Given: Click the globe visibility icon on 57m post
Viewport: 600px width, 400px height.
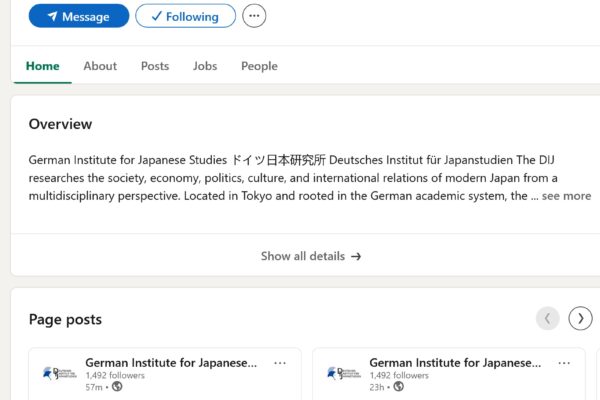Looking at the screenshot, I should (117, 387).
